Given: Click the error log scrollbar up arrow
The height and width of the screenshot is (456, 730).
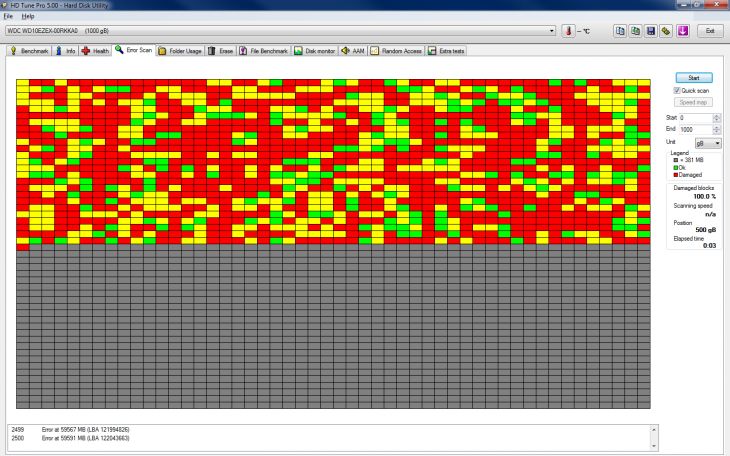Looking at the screenshot, I should pos(654,429).
